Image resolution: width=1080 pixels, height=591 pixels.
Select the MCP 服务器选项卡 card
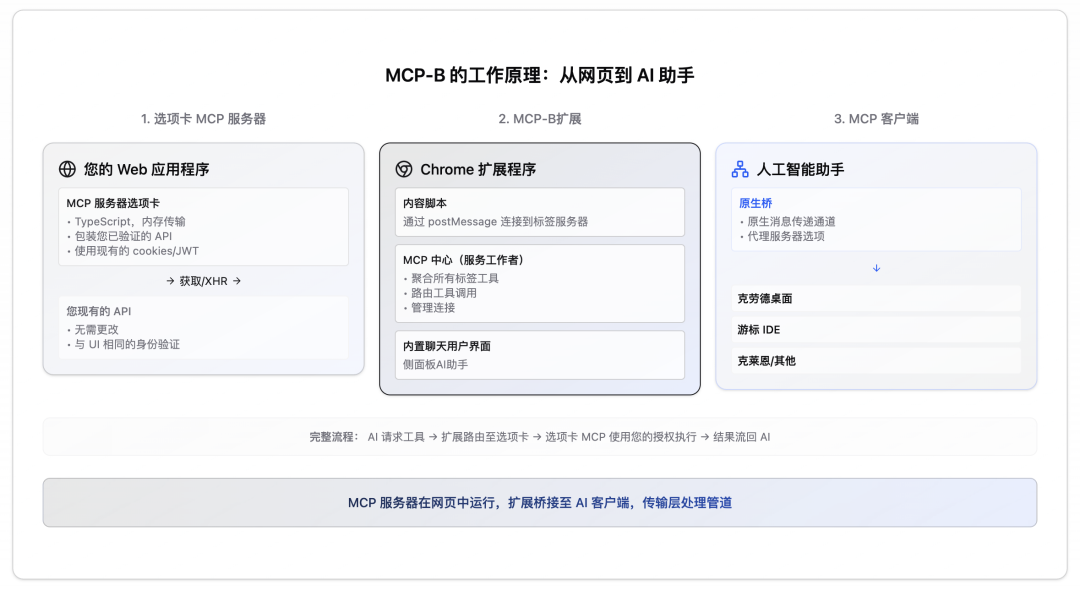[x=203, y=227]
